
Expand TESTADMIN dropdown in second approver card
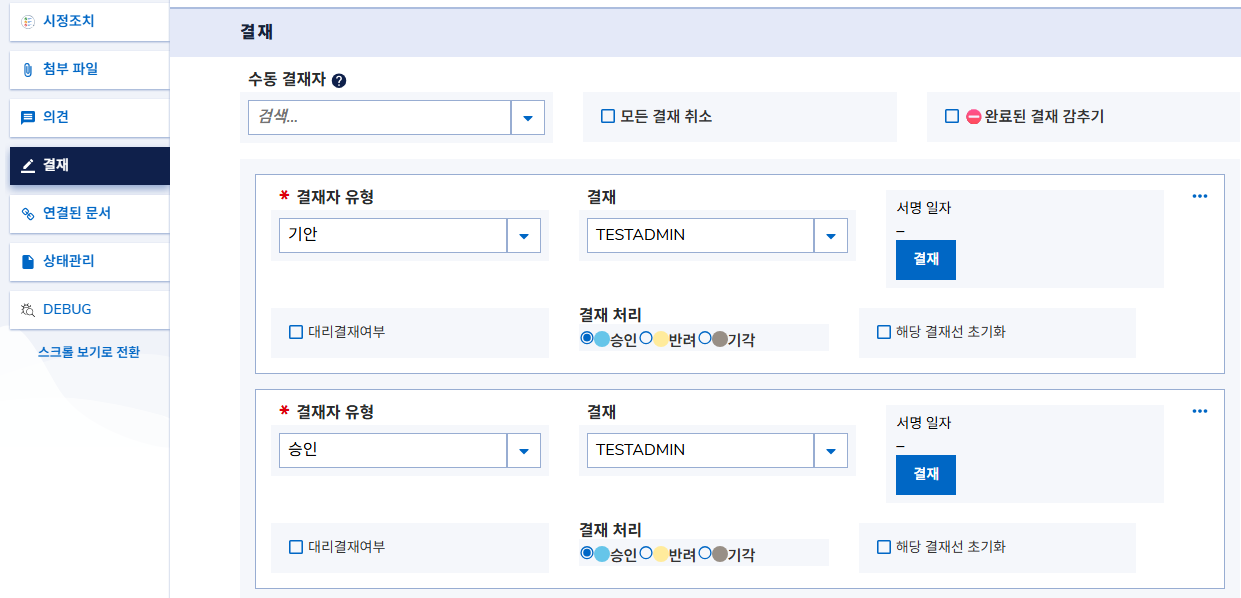pos(830,451)
